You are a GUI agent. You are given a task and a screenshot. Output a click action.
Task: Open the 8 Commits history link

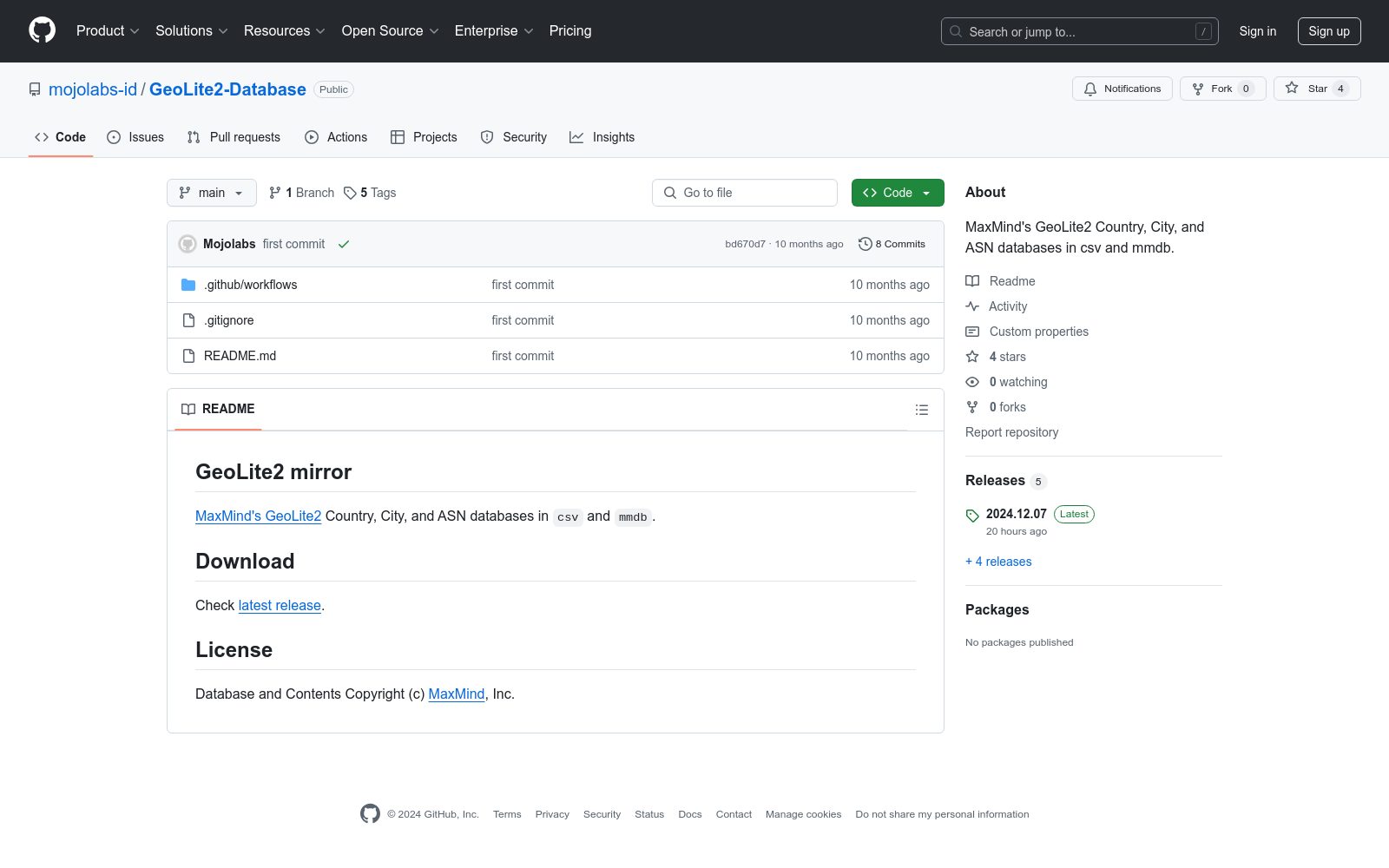892,244
